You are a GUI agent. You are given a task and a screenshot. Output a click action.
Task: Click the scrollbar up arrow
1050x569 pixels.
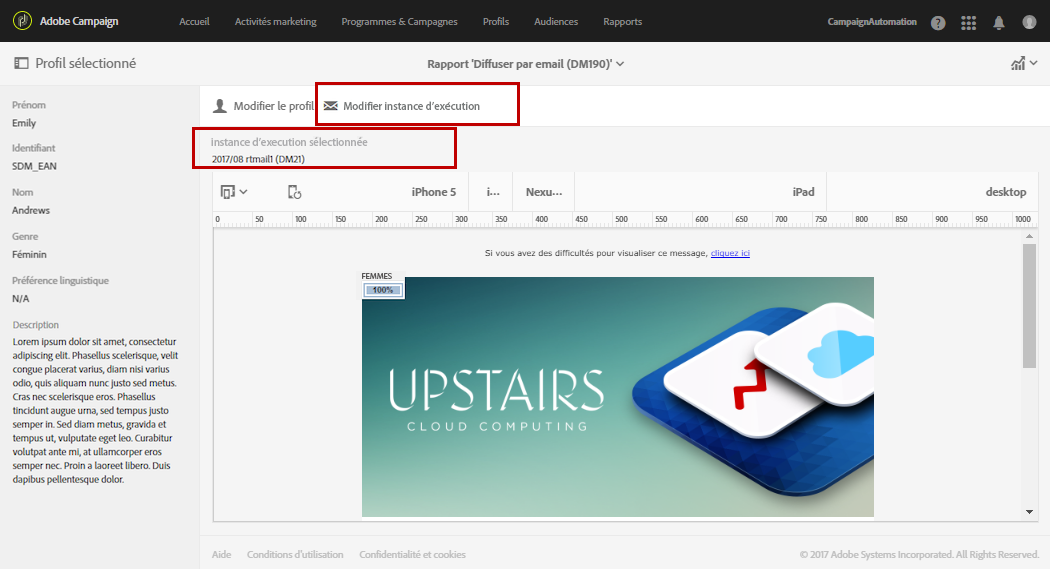1029,236
